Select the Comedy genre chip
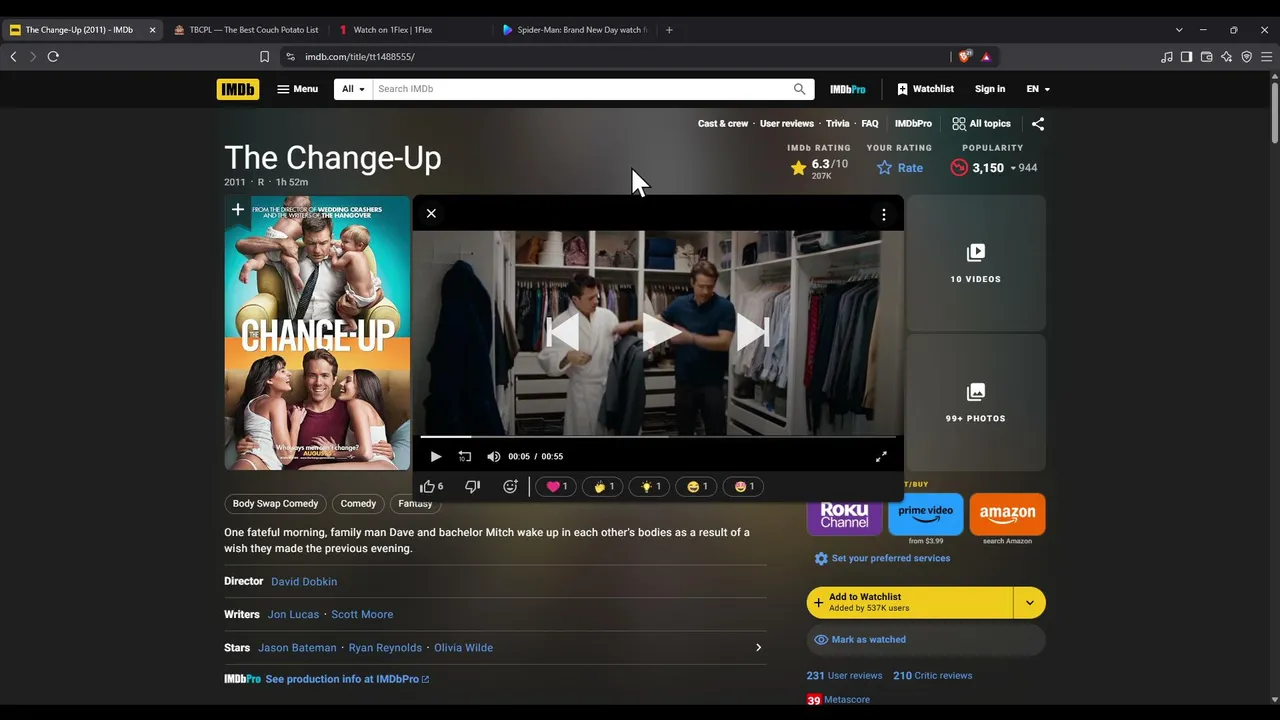This screenshot has width=1280, height=720. tap(358, 504)
